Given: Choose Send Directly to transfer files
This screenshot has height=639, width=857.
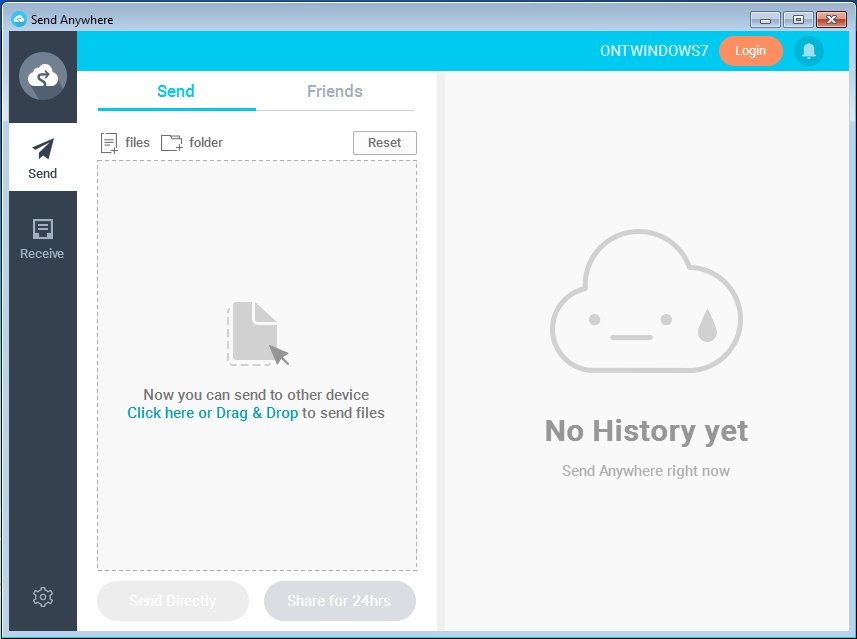Looking at the screenshot, I should tap(172, 601).
